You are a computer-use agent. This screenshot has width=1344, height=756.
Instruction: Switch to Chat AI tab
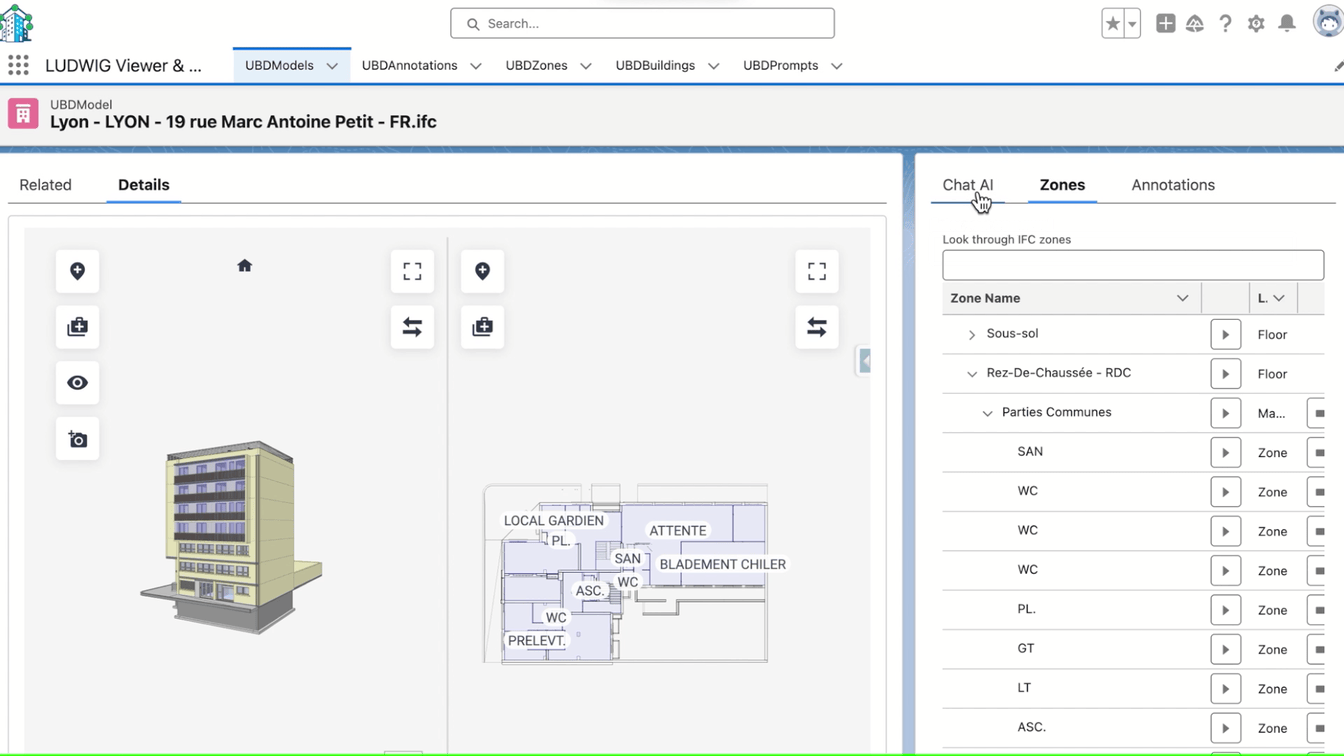point(968,185)
